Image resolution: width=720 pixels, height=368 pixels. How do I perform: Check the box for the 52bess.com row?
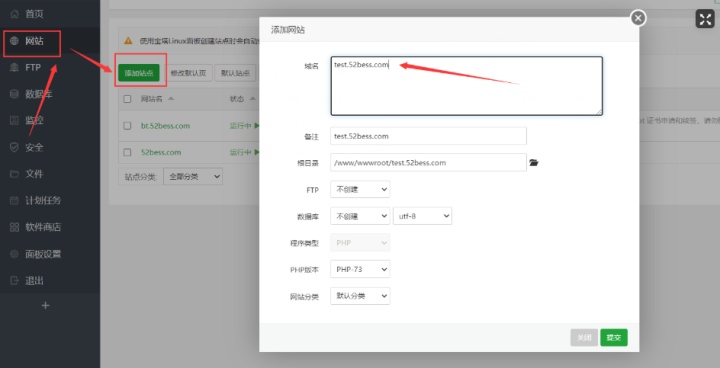[x=127, y=152]
